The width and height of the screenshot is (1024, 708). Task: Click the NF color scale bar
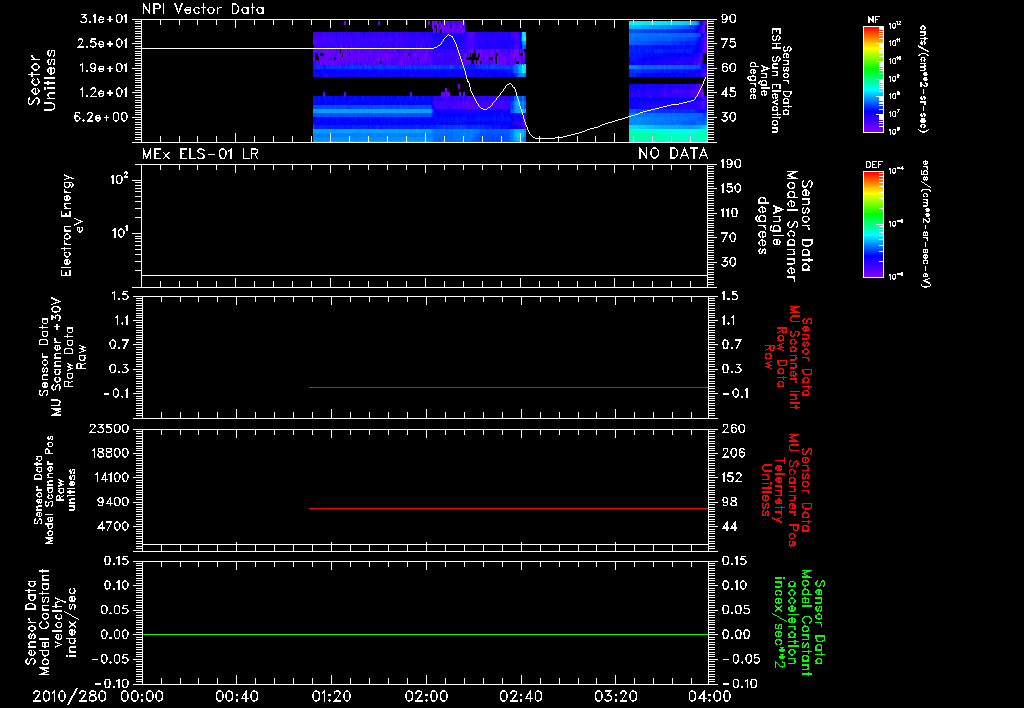pos(873,79)
